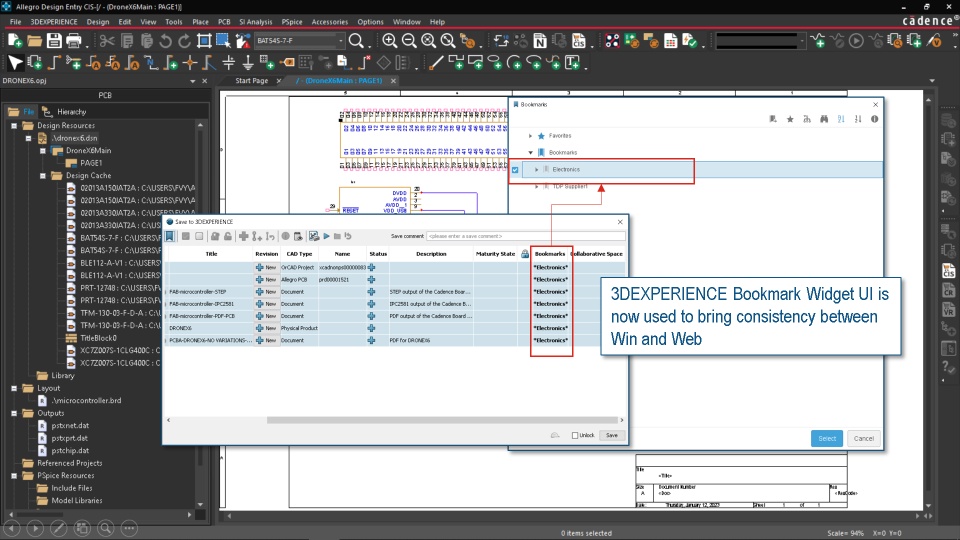Click New revision button for Allegro PCB row
Viewport: 960px width, 540px height.
tap(266, 280)
